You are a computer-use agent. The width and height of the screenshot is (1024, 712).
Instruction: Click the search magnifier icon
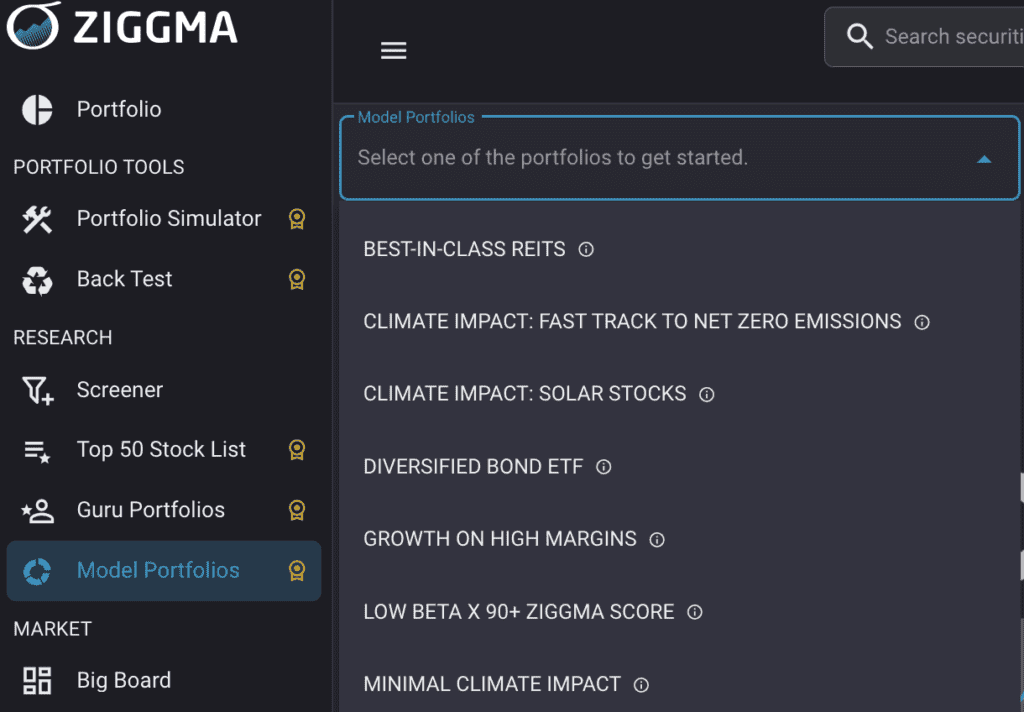[859, 37]
